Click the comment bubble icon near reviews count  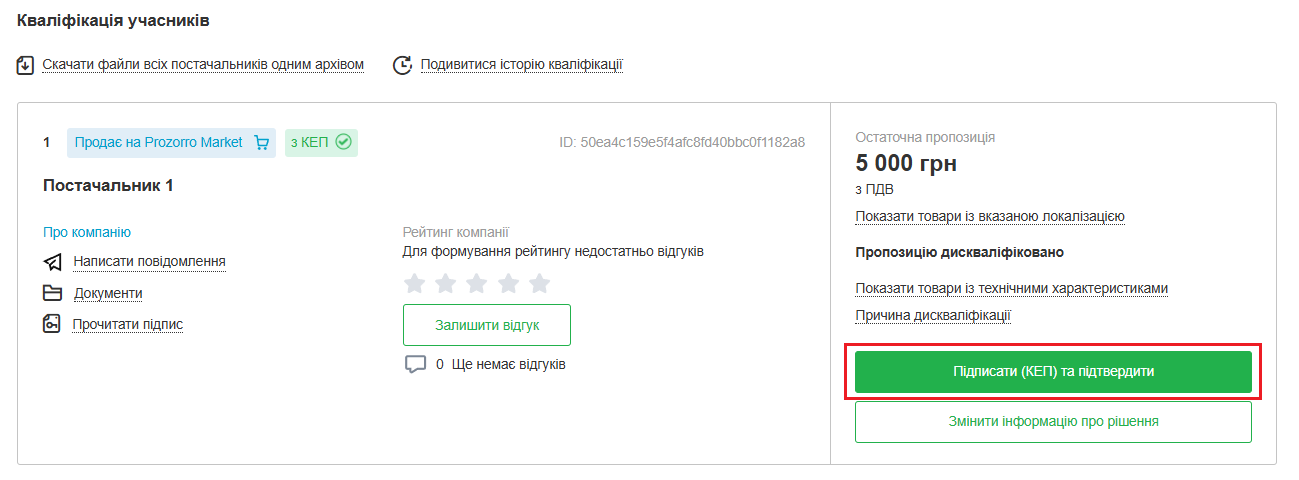click(415, 364)
